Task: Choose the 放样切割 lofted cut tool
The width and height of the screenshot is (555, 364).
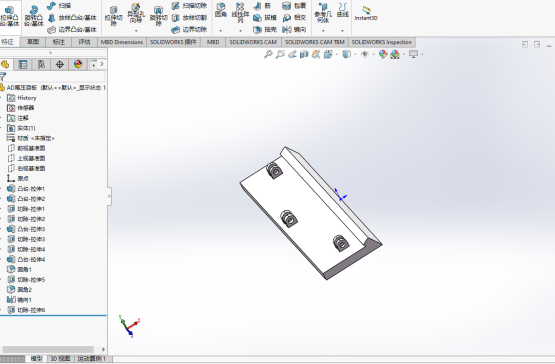Action: tap(189, 18)
